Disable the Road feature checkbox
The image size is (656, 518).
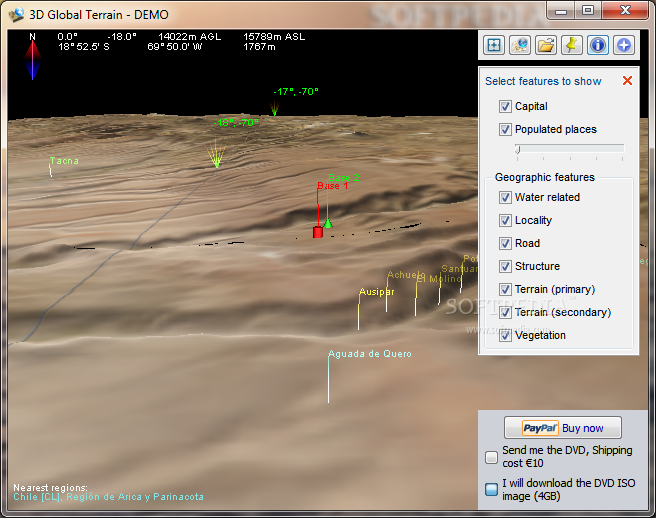pyautogui.click(x=505, y=244)
